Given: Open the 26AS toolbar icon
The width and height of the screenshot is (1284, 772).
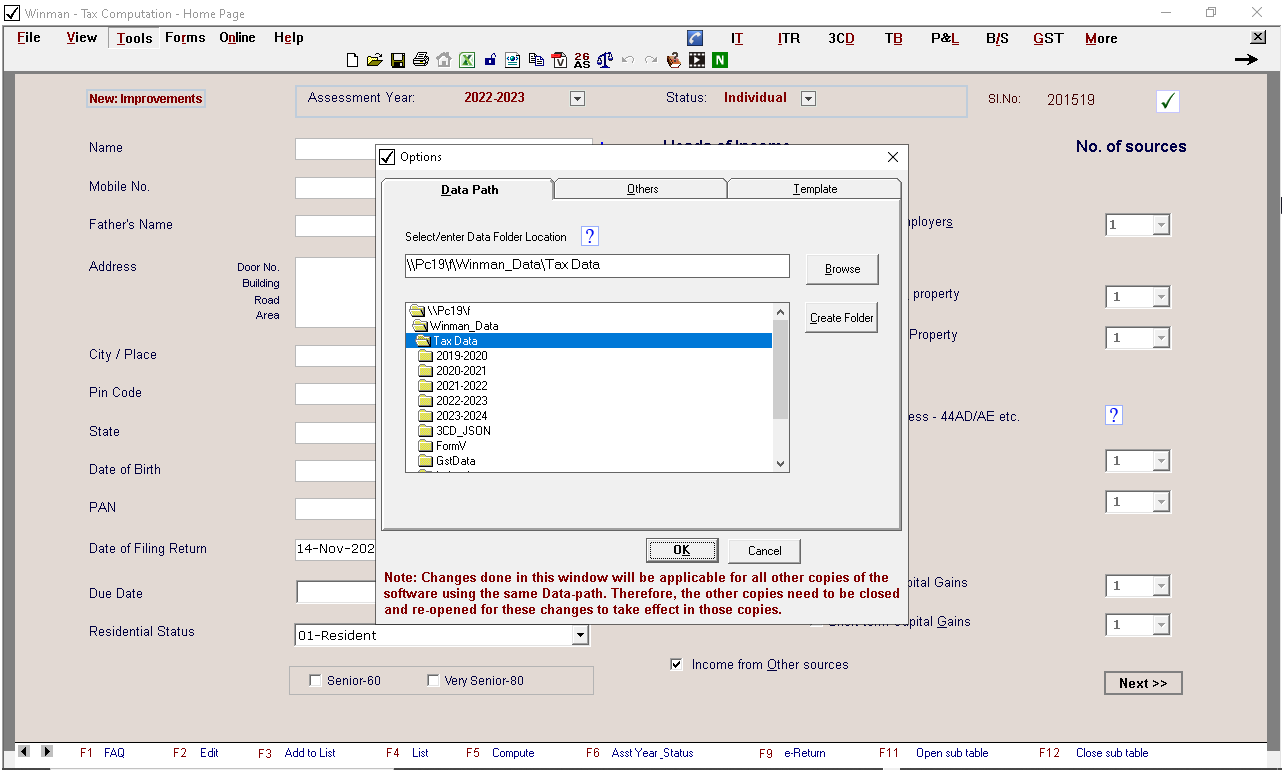Looking at the screenshot, I should coord(582,60).
